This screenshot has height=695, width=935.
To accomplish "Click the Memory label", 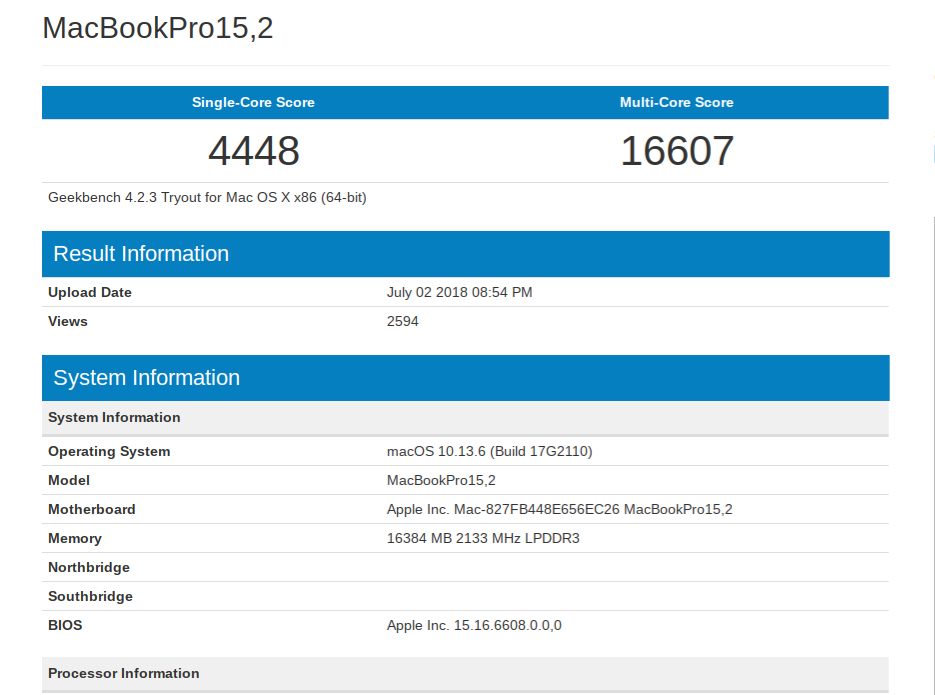I will pos(75,539).
